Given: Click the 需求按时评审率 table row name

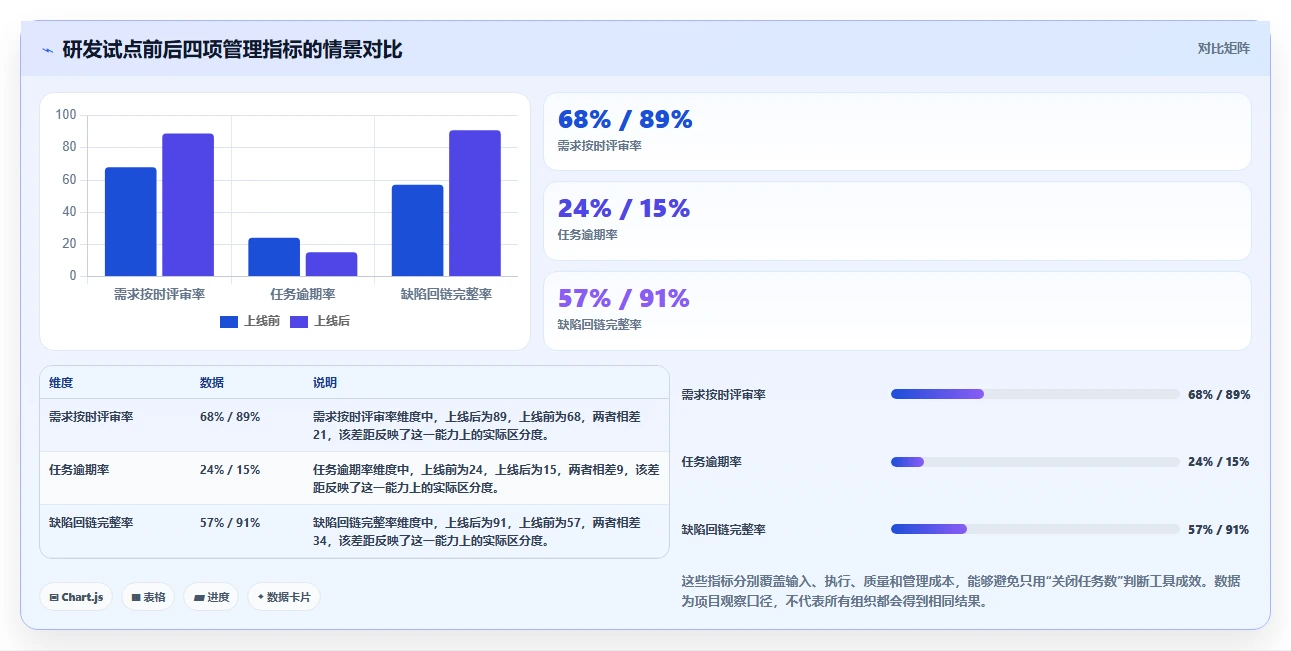Looking at the screenshot, I should point(91,417).
